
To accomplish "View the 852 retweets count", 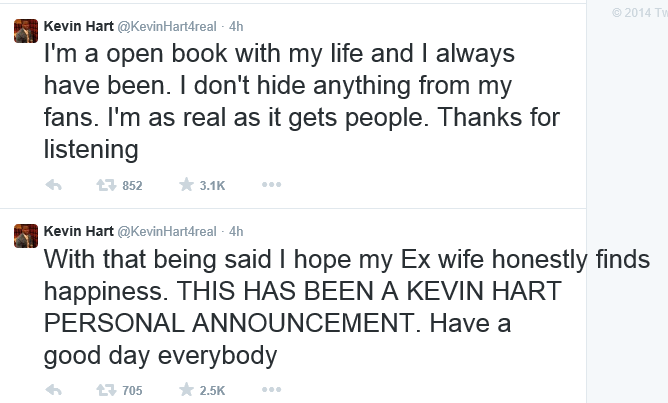I will (x=132, y=186).
